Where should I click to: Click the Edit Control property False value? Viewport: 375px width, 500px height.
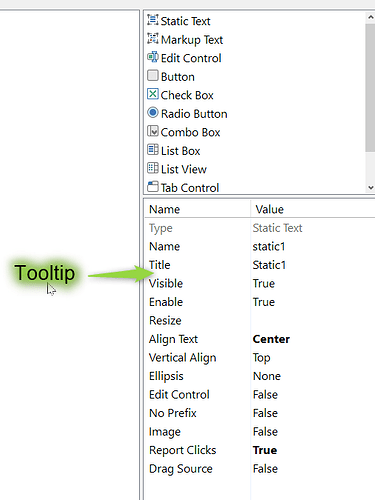coord(265,395)
